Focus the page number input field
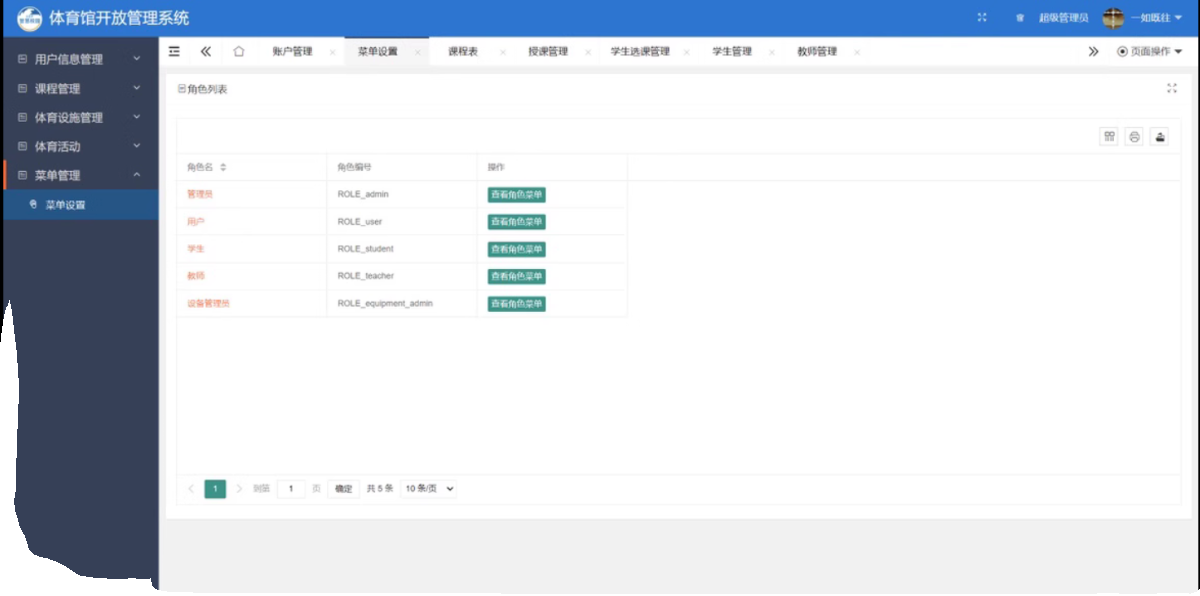The height and width of the screenshot is (596, 1200). tap(291, 489)
